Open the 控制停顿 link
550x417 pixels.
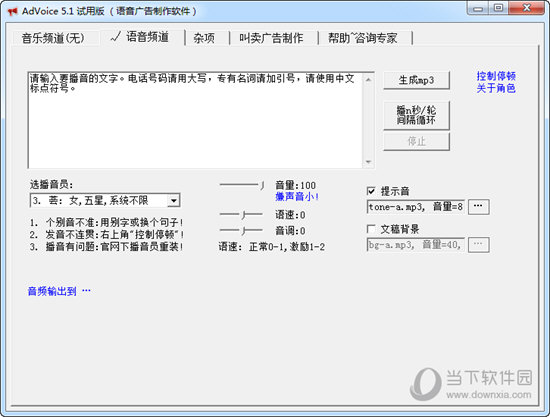click(496, 76)
